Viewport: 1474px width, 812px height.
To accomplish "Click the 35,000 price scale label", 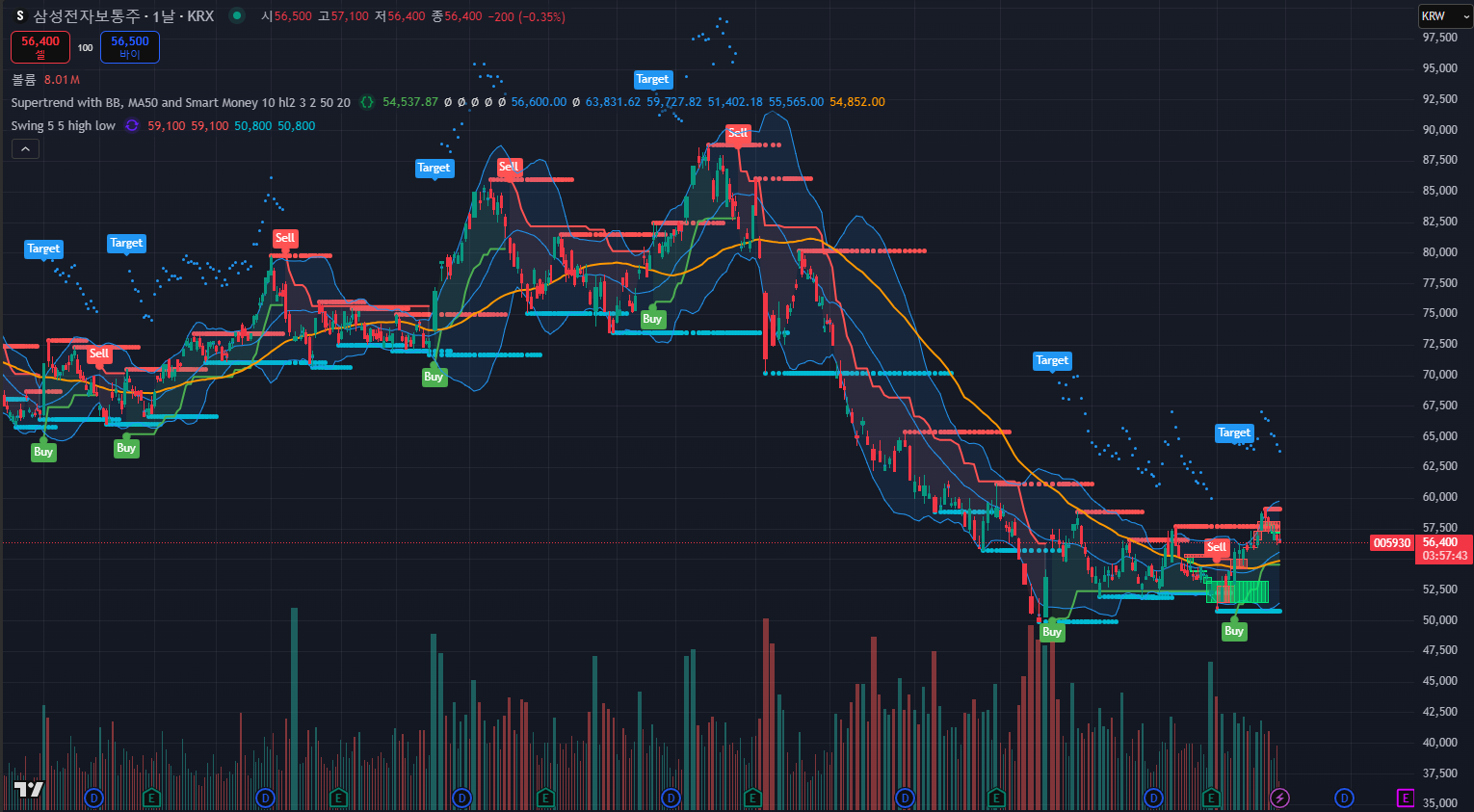I will tap(1440, 803).
